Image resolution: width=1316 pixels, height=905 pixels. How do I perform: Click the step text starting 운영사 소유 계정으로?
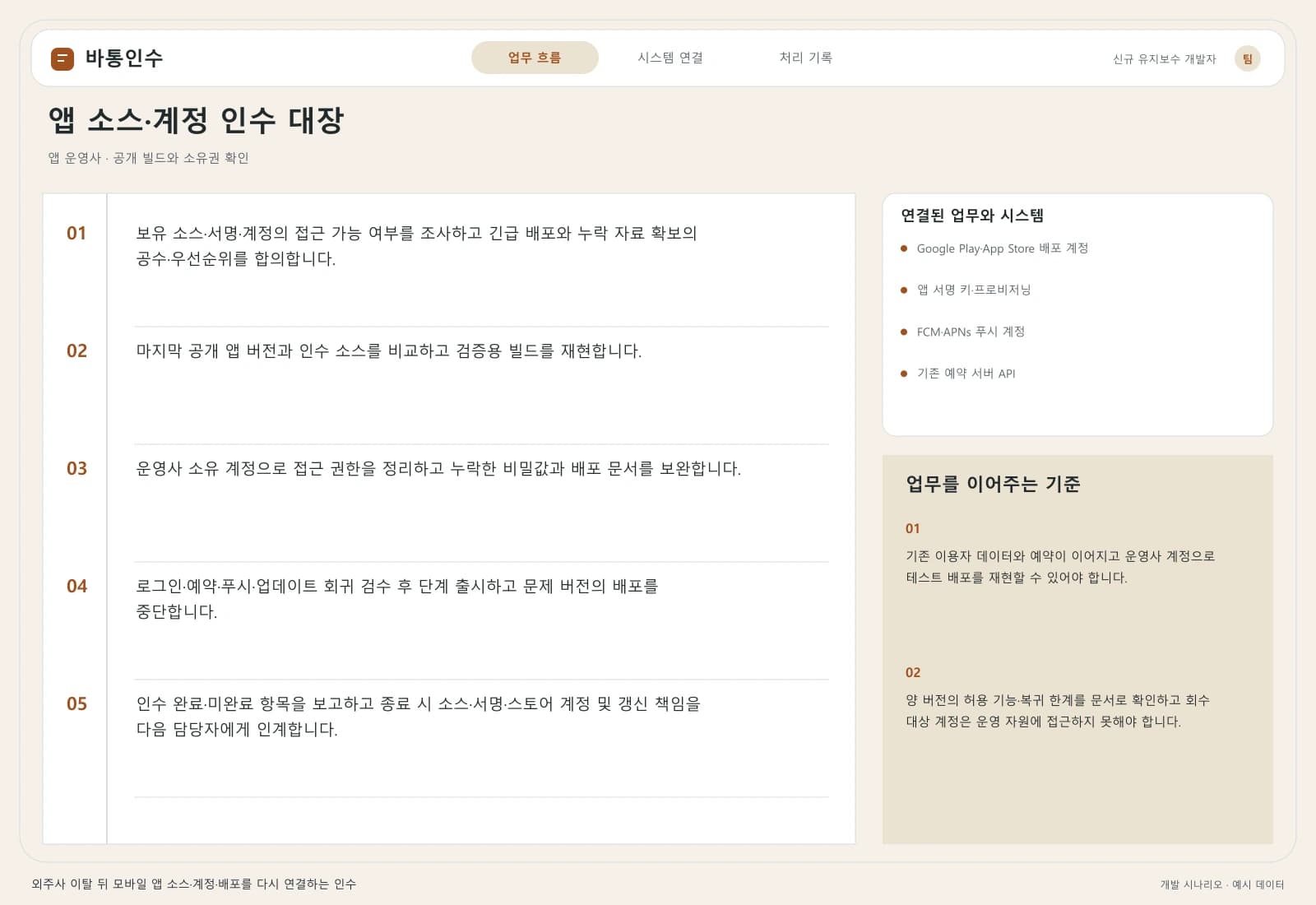(x=438, y=469)
